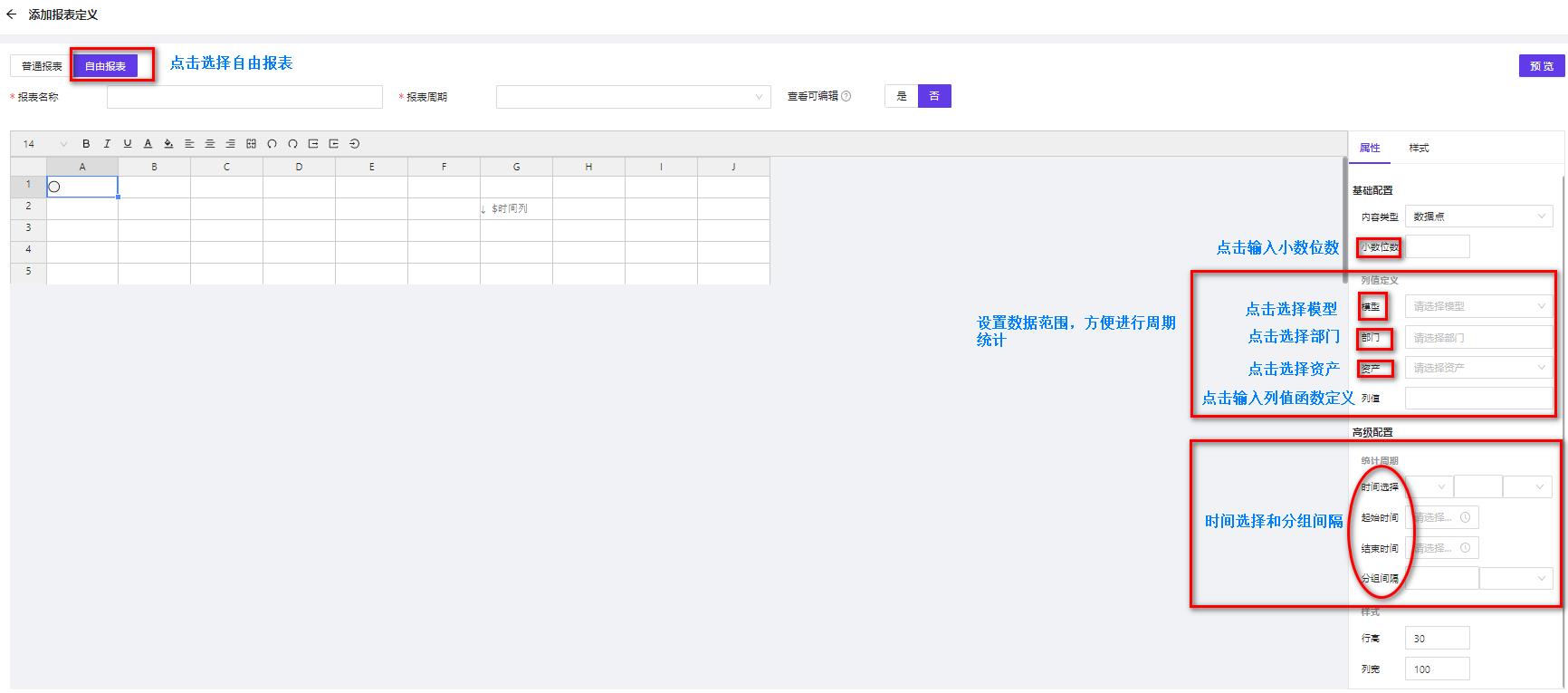Switch to the 属性 tab
Screen dimensions: 1568x693
click(1370, 148)
